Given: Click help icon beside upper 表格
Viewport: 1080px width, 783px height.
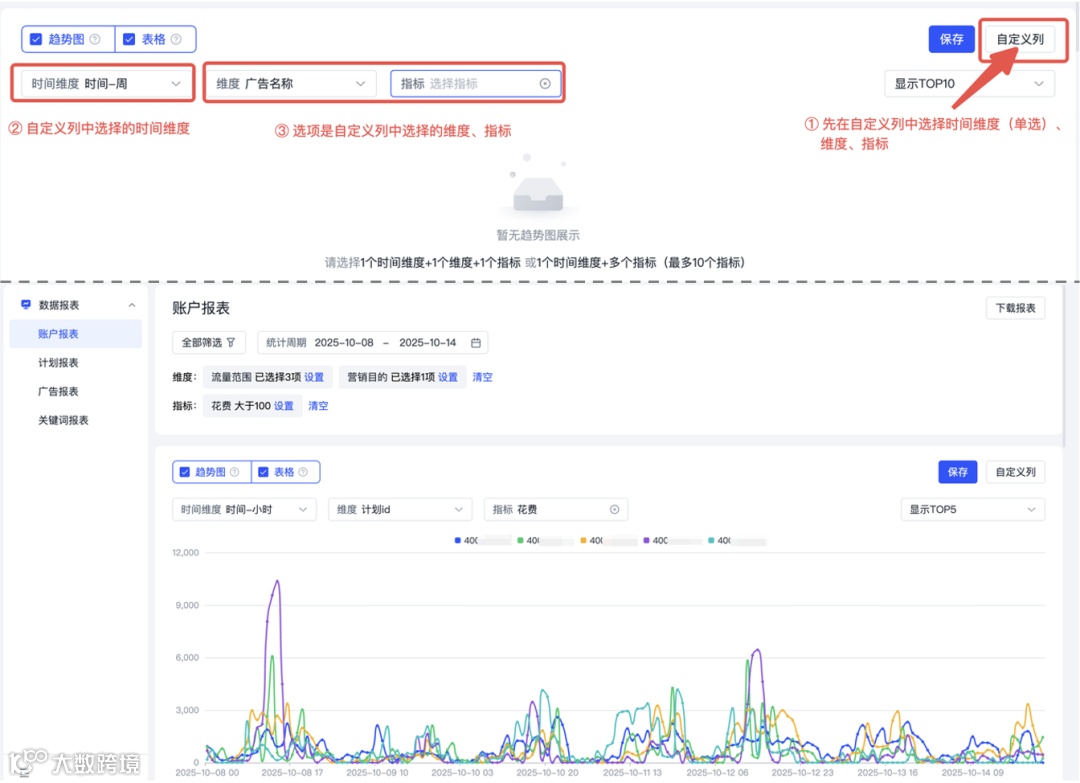Looking at the screenshot, I should (x=176, y=39).
